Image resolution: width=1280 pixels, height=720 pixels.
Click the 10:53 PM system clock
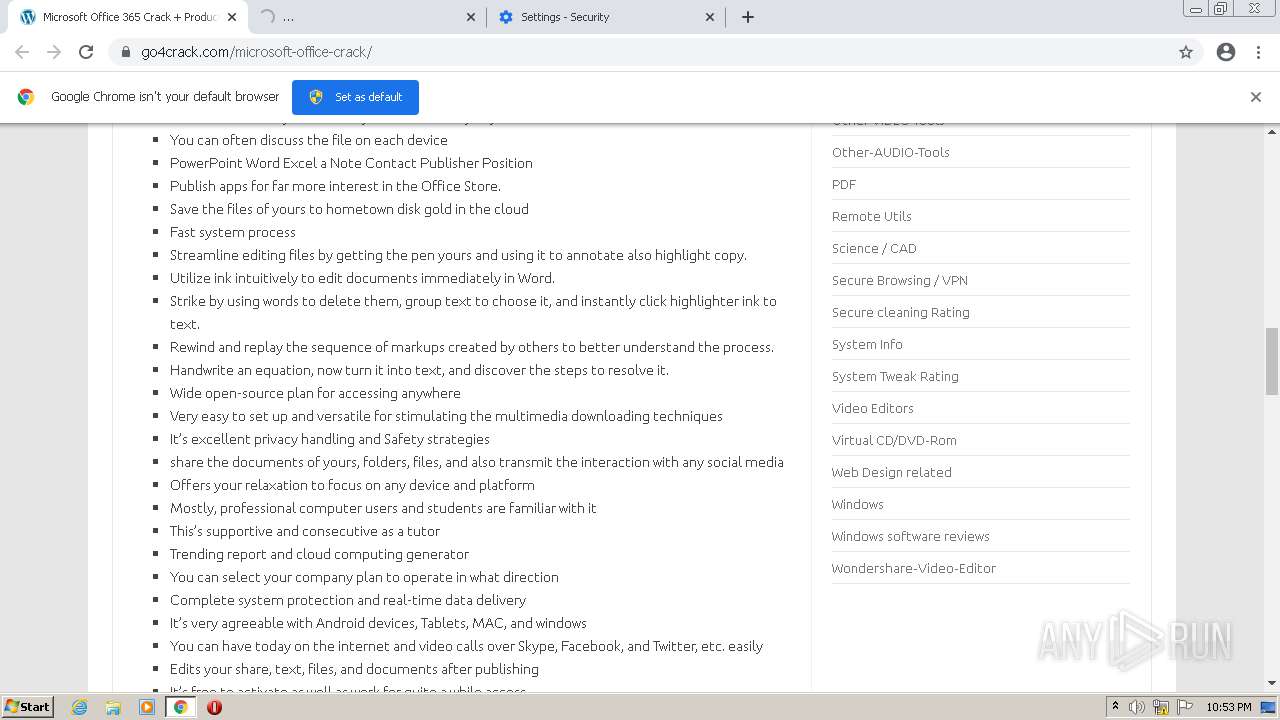pyautogui.click(x=1229, y=707)
